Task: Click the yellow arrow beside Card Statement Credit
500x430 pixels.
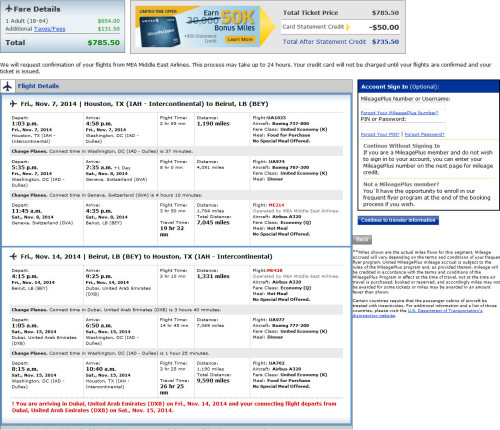Action: coord(348,27)
